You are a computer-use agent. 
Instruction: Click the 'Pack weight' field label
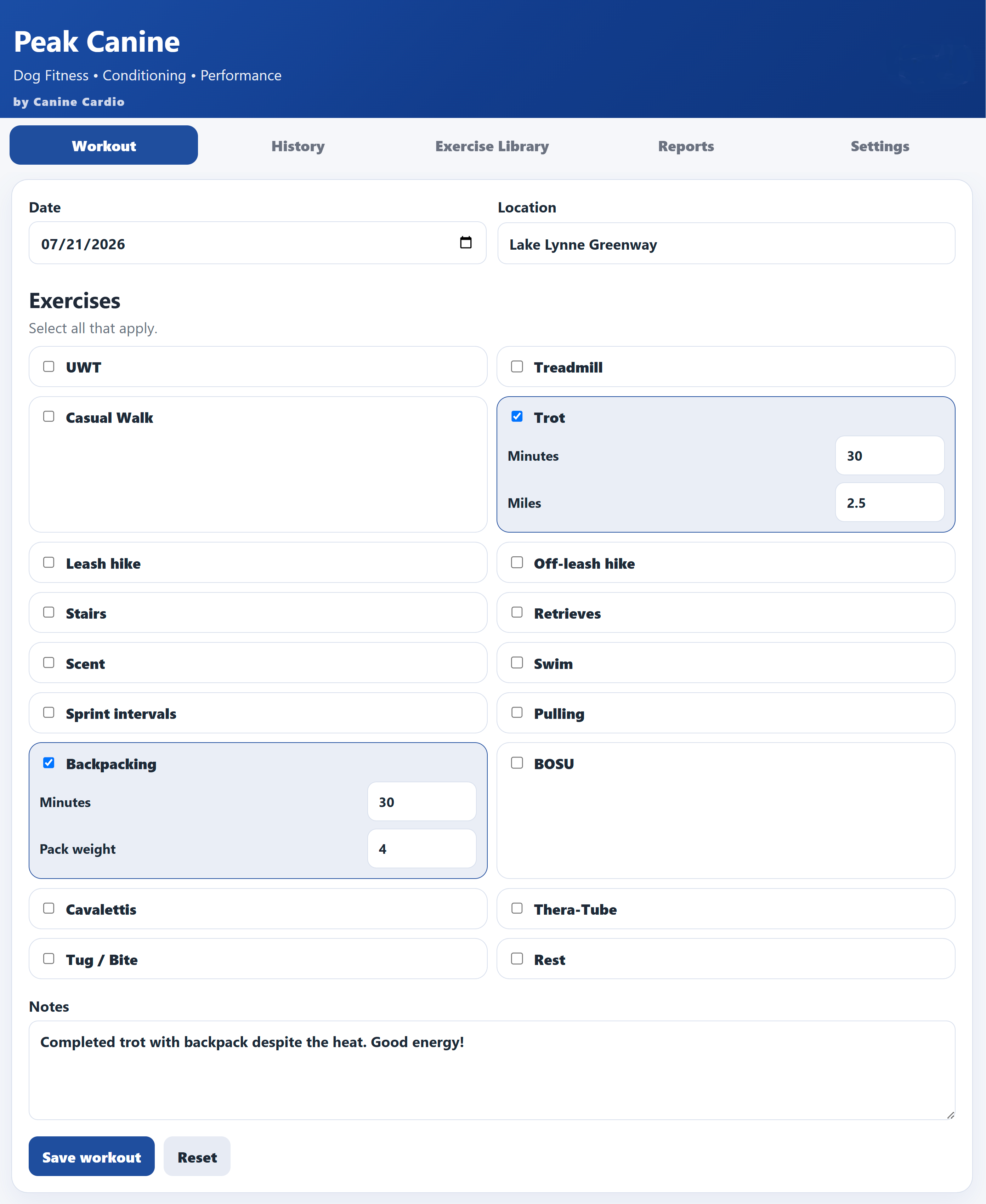click(x=77, y=849)
